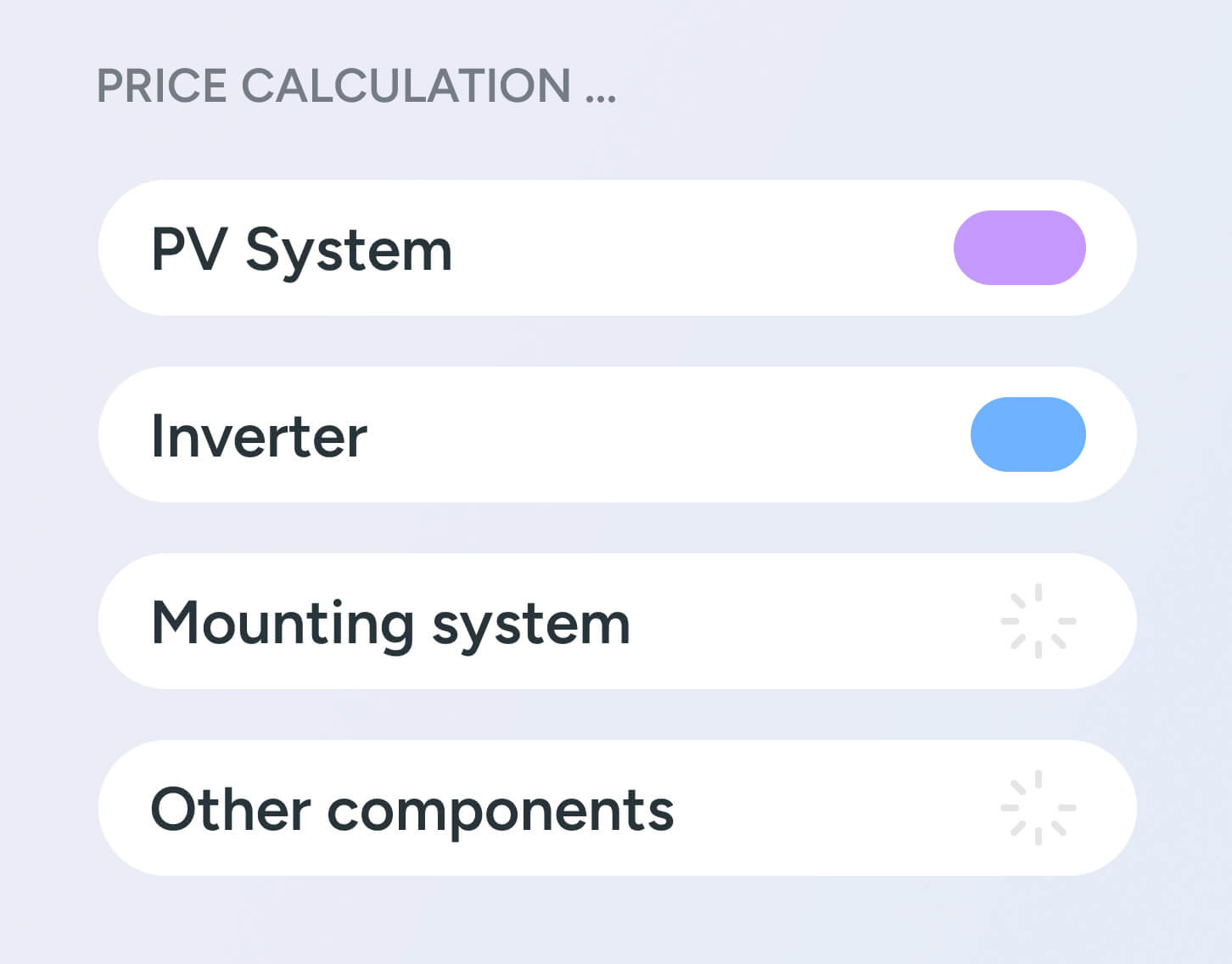The image size is (1232, 964).
Task: Select the Other components row
Action: coord(617,808)
